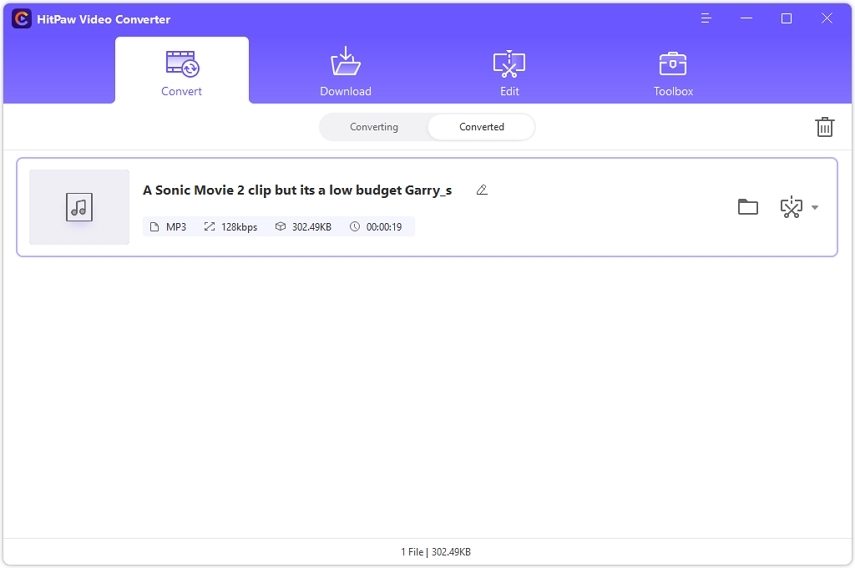Screen dimensions: 855x568
Task: Open the Convert tab
Action: [x=182, y=71]
